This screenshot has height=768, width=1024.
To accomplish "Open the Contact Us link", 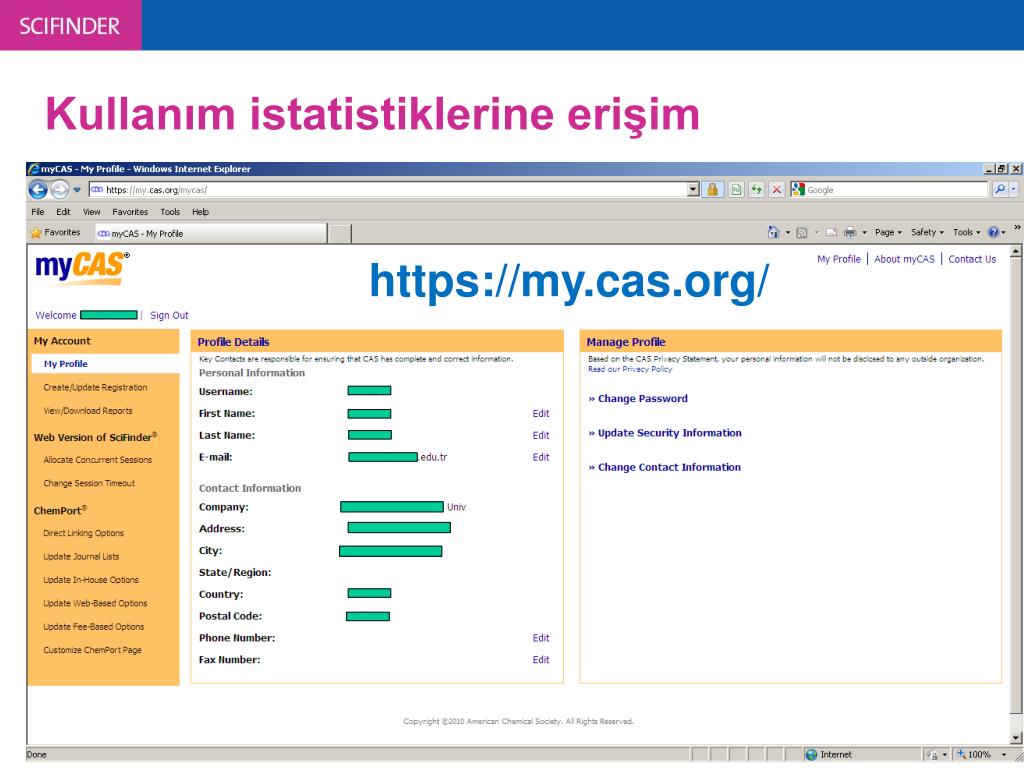I will point(972,259).
